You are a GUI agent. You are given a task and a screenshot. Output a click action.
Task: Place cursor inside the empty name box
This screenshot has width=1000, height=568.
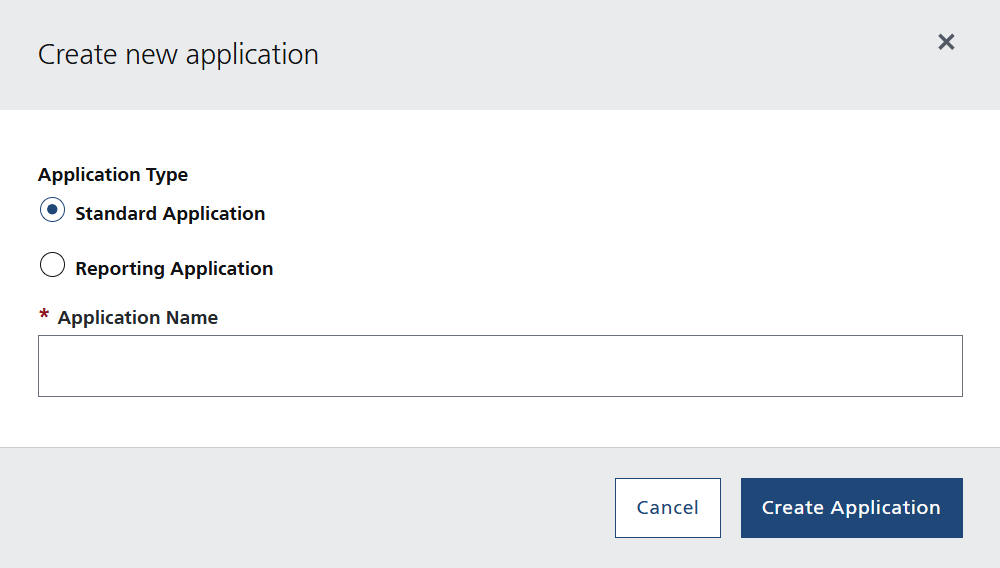click(500, 366)
